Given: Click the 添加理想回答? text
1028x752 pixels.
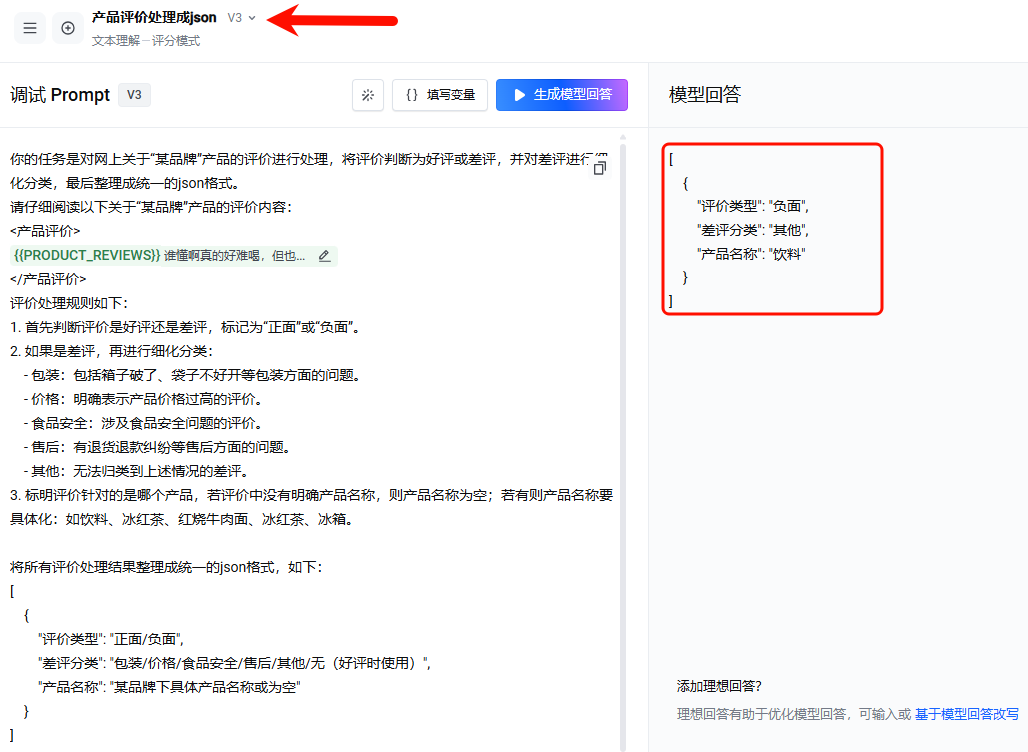Looking at the screenshot, I should tap(719, 686).
